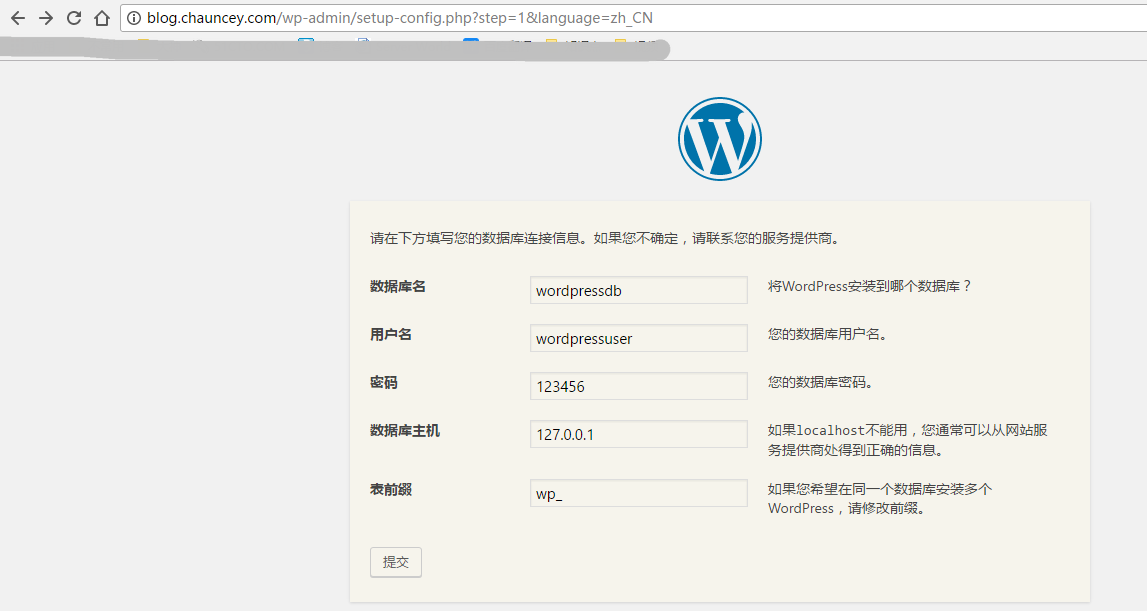1147x611 pixels.
Task: Select the 数据库主机 label
Action: [x=405, y=431]
